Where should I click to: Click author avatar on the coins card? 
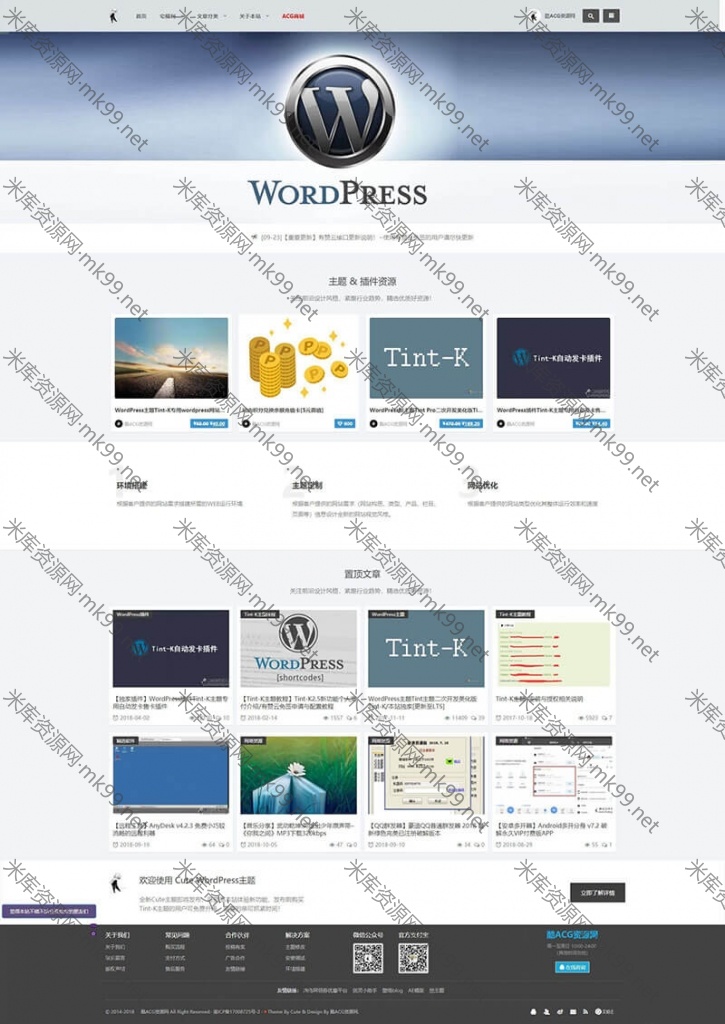(x=246, y=423)
